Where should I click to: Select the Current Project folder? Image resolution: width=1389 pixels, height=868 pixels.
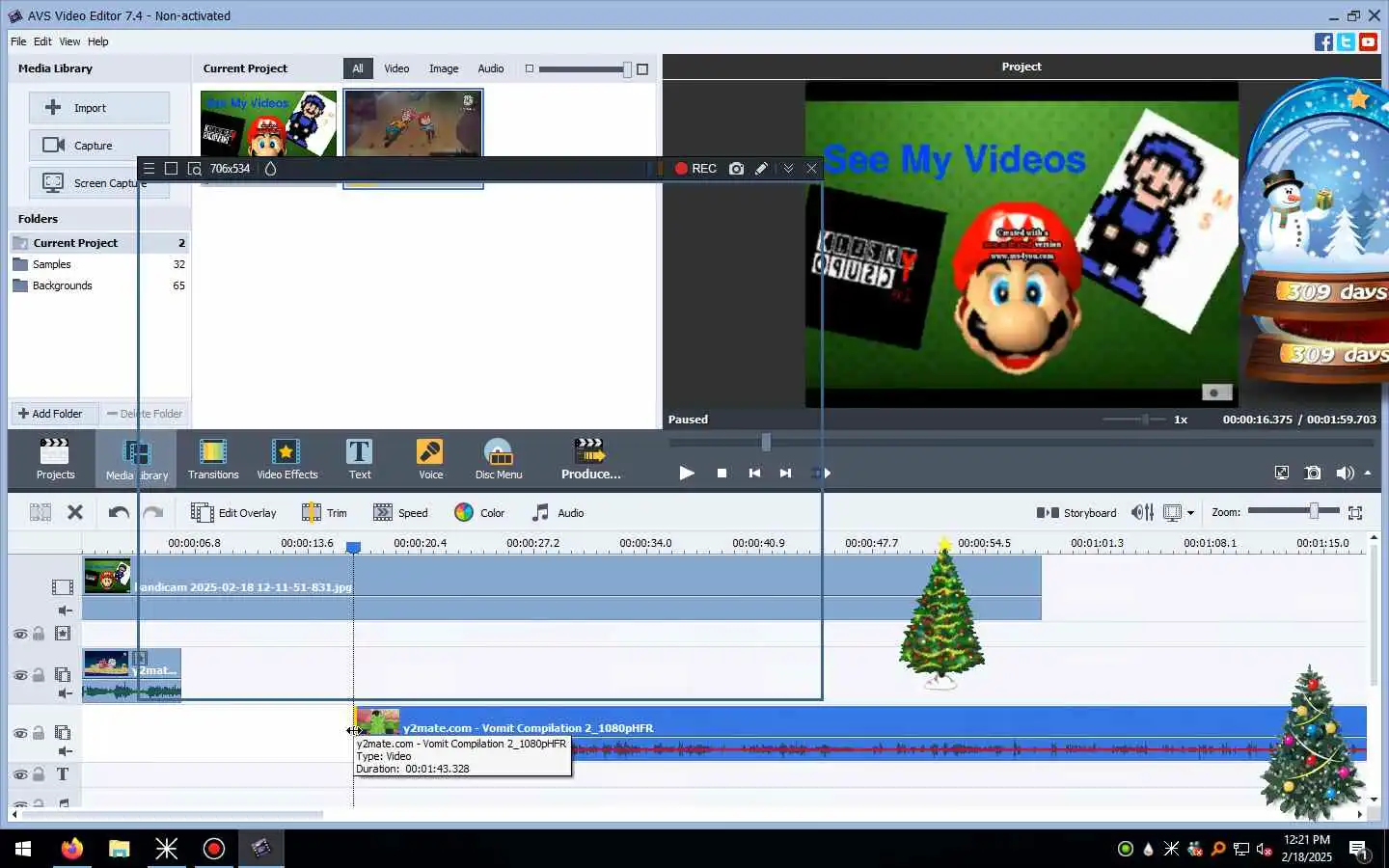point(99,243)
